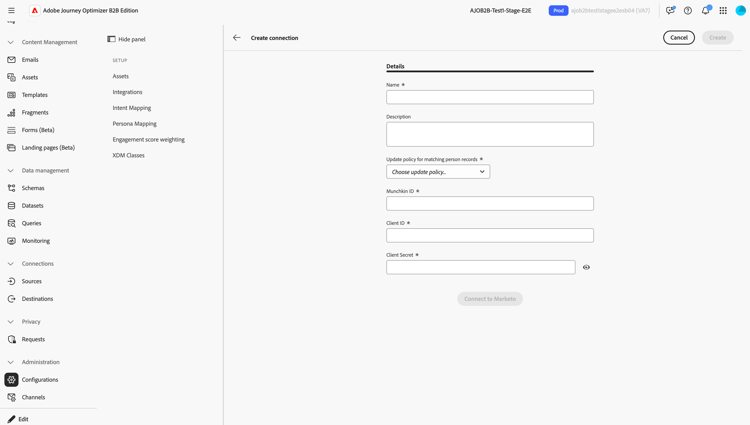Screen dimensions: 750x425
Task: Open Engagement score weighting settings
Action: pos(148,140)
